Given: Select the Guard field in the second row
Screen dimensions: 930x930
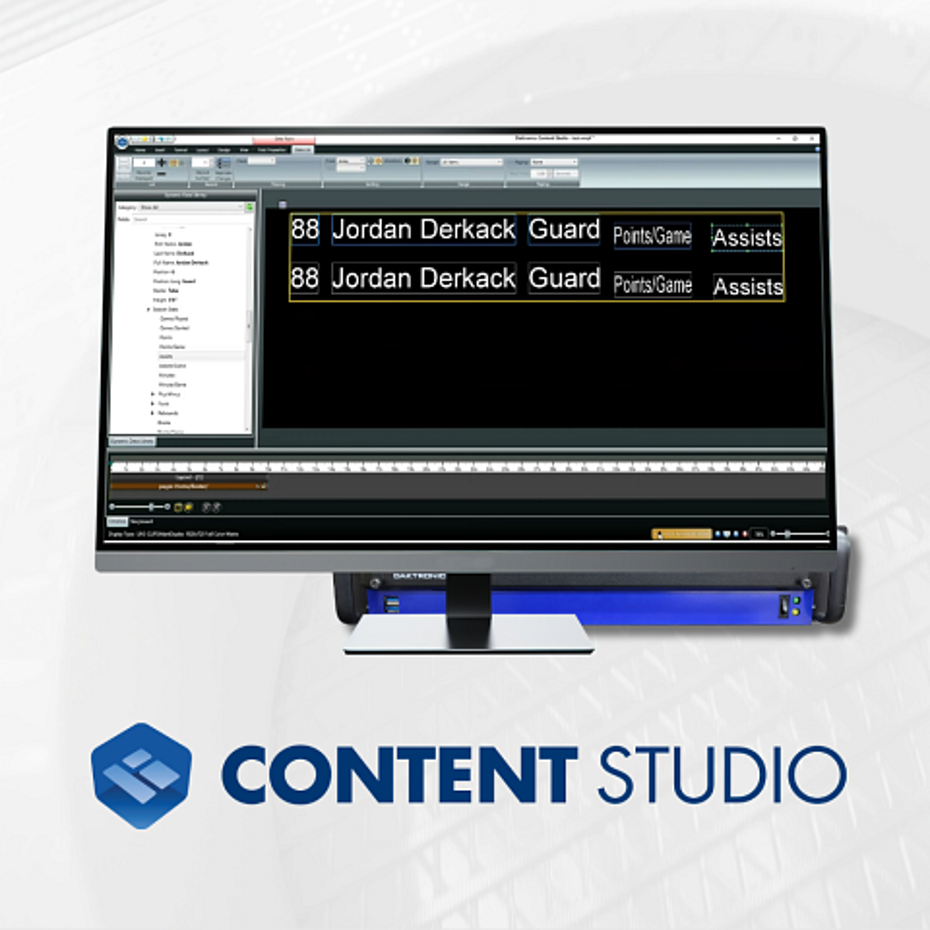Looking at the screenshot, I should click(564, 278).
